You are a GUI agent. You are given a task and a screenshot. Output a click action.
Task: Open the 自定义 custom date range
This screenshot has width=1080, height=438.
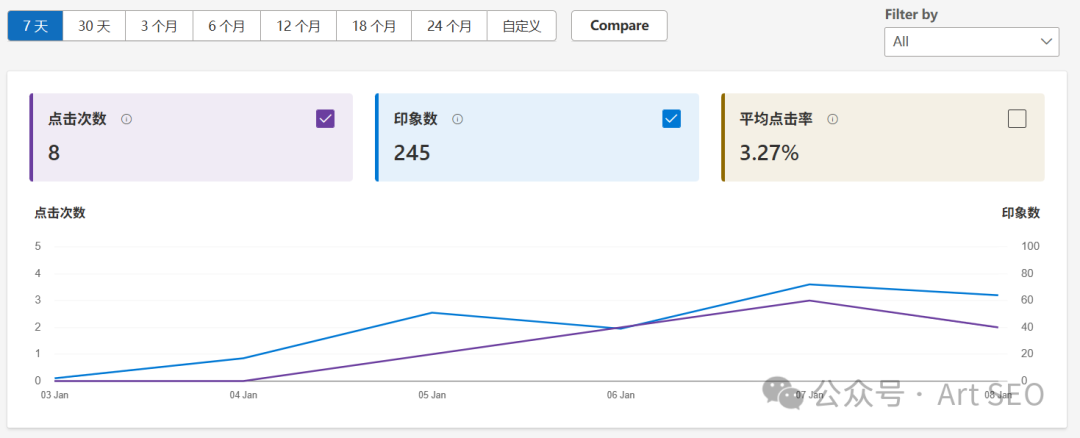522,26
